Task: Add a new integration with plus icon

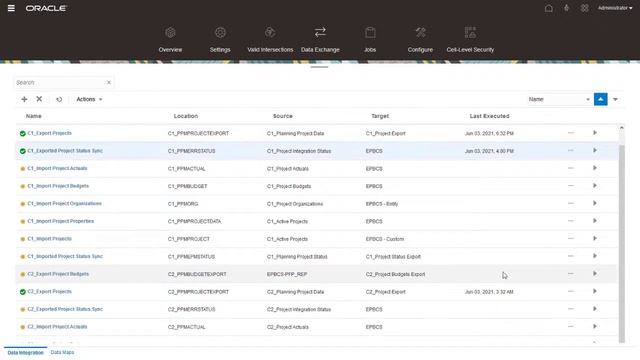Action: click(x=24, y=99)
